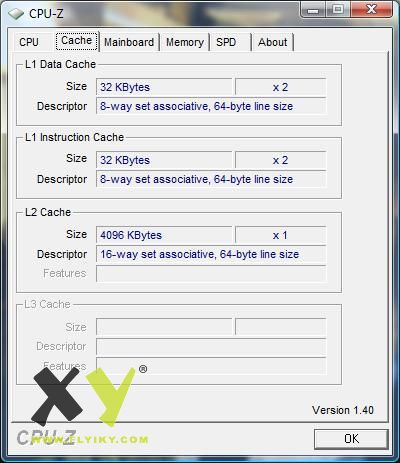This screenshot has height=463, width=400.
Task: Click L2 Cache size 4096 KBytes field
Action: coord(164,235)
